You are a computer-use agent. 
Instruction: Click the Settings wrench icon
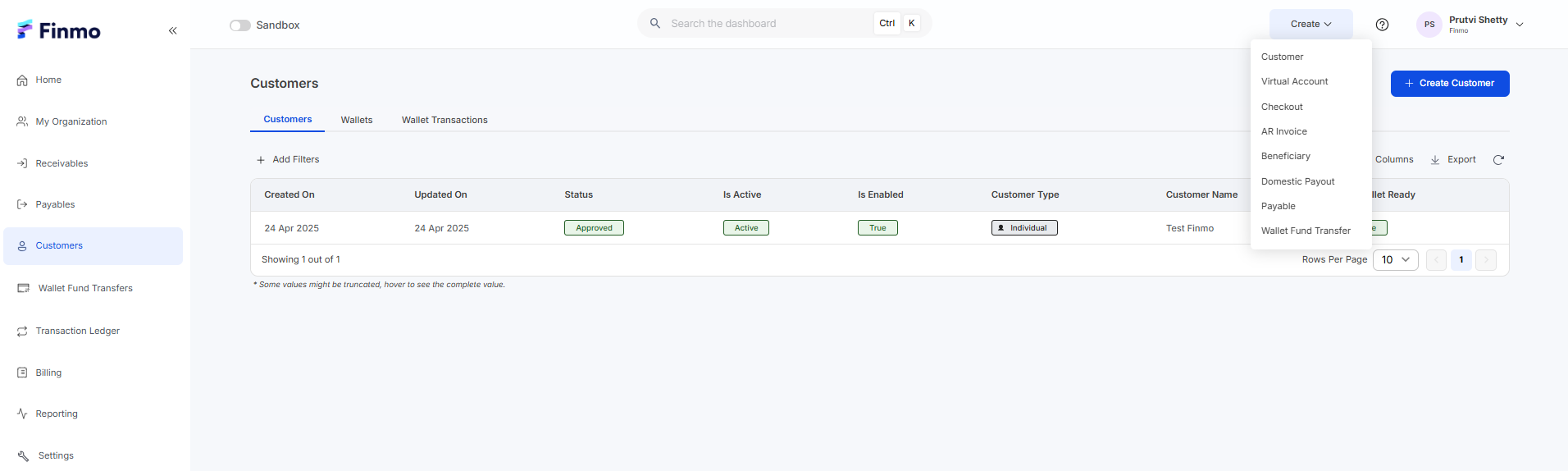pos(23,456)
